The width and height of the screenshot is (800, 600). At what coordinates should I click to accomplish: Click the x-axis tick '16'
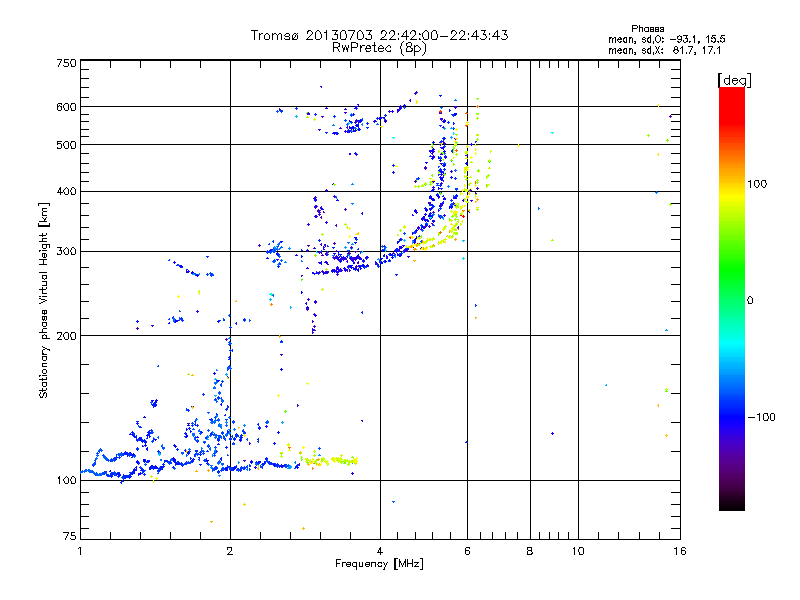[680, 551]
